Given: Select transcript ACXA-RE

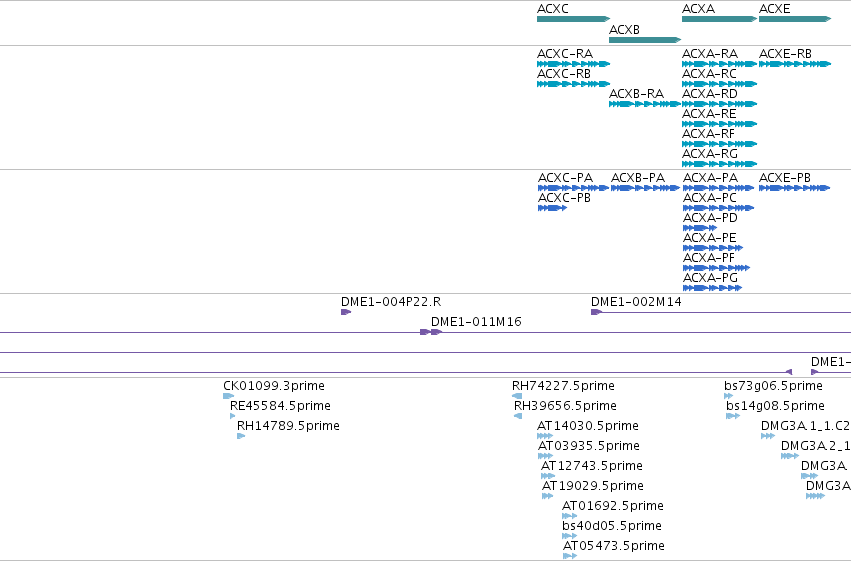Looking at the screenshot, I should [x=719, y=124].
